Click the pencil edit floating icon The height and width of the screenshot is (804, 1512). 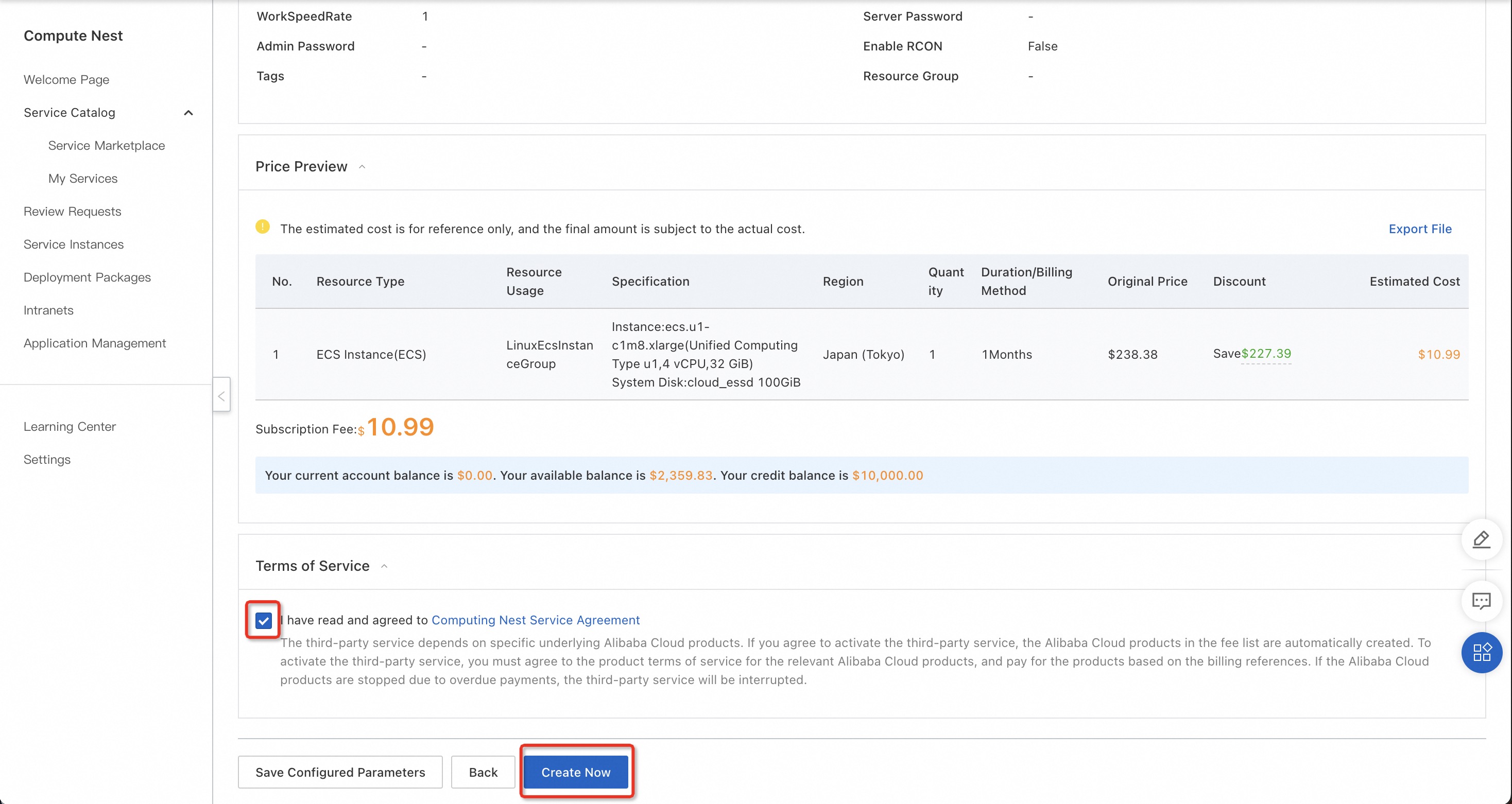tap(1481, 539)
